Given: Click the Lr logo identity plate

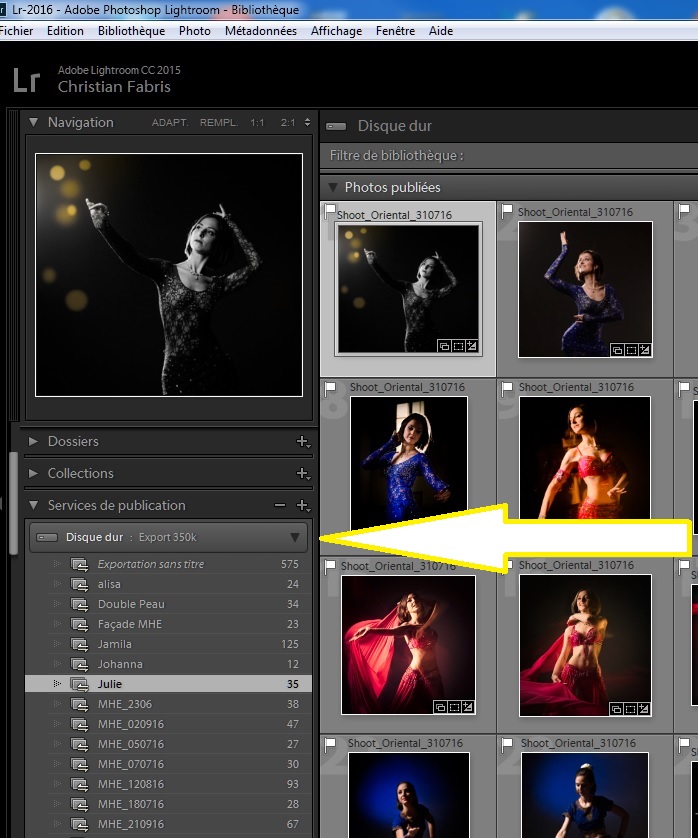Looking at the screenshot, I should pos(26,79).
